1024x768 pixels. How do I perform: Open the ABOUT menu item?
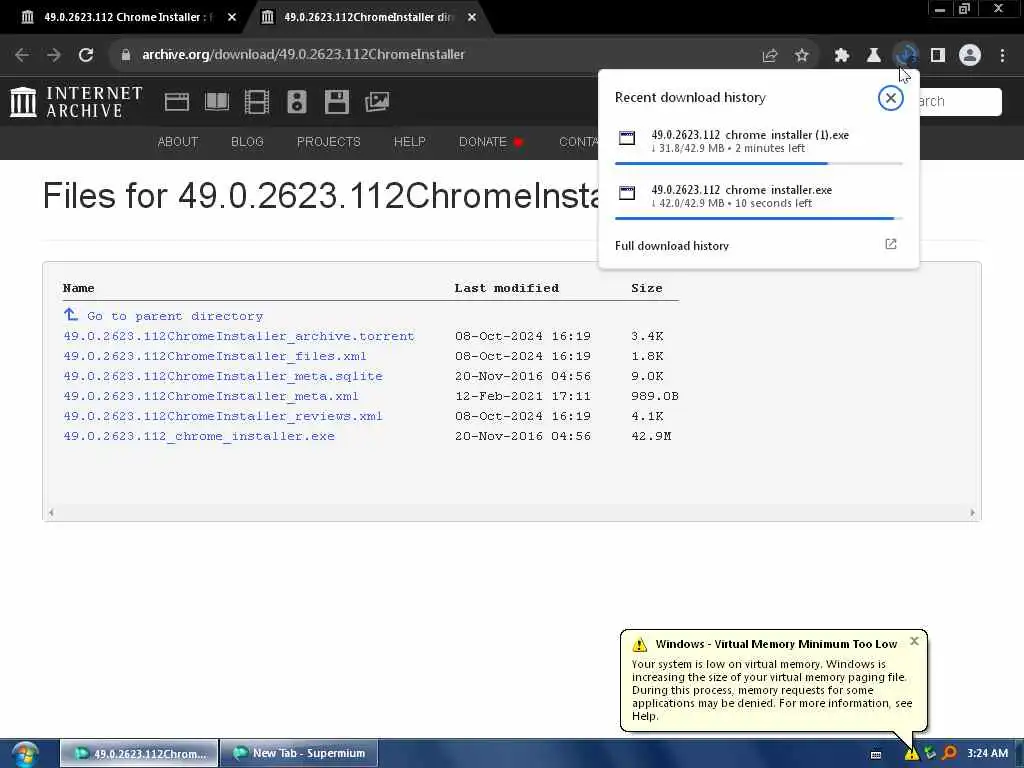click(x=178, y=142)
